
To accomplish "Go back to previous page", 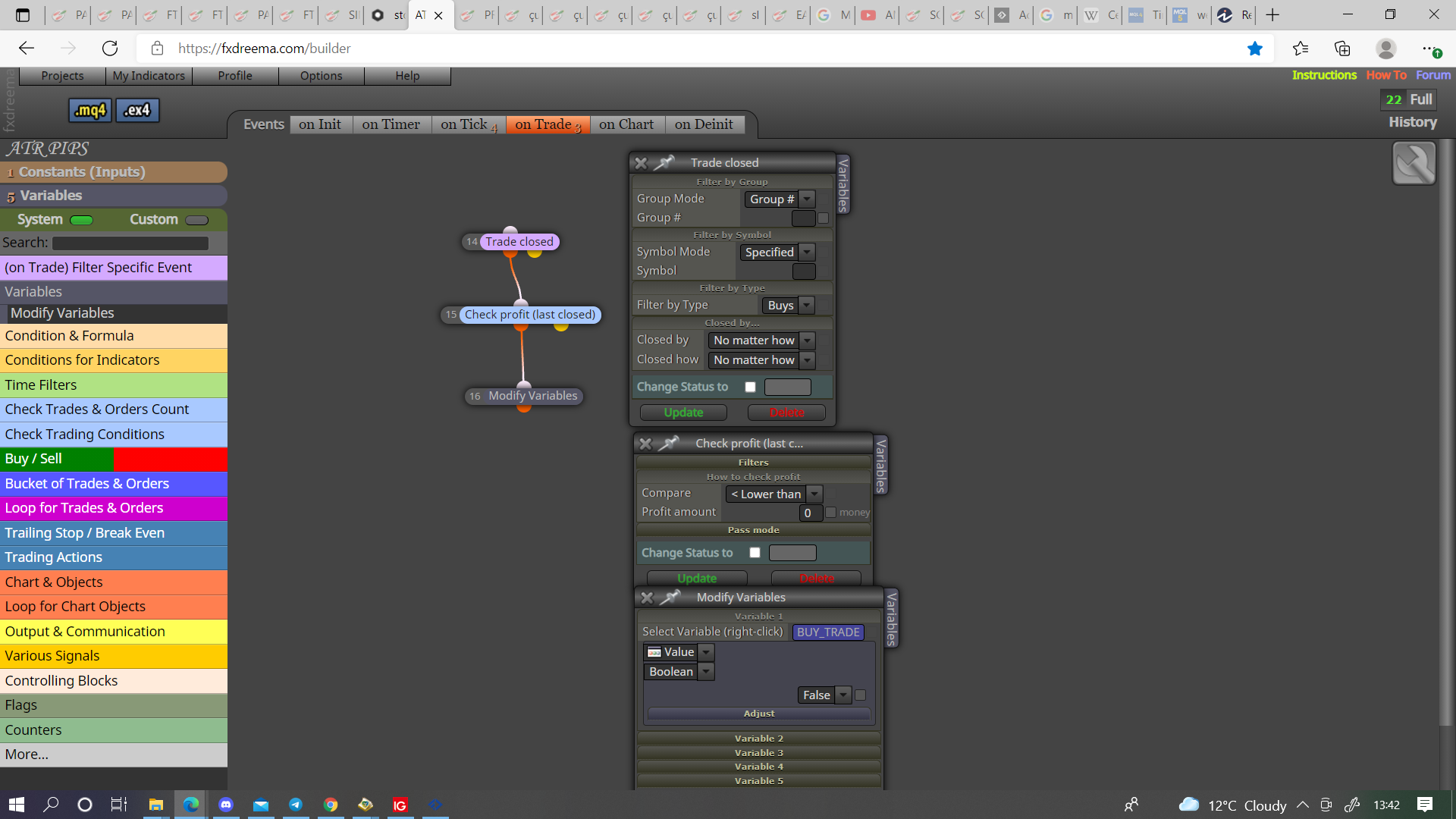I will [x=27, y=49].
